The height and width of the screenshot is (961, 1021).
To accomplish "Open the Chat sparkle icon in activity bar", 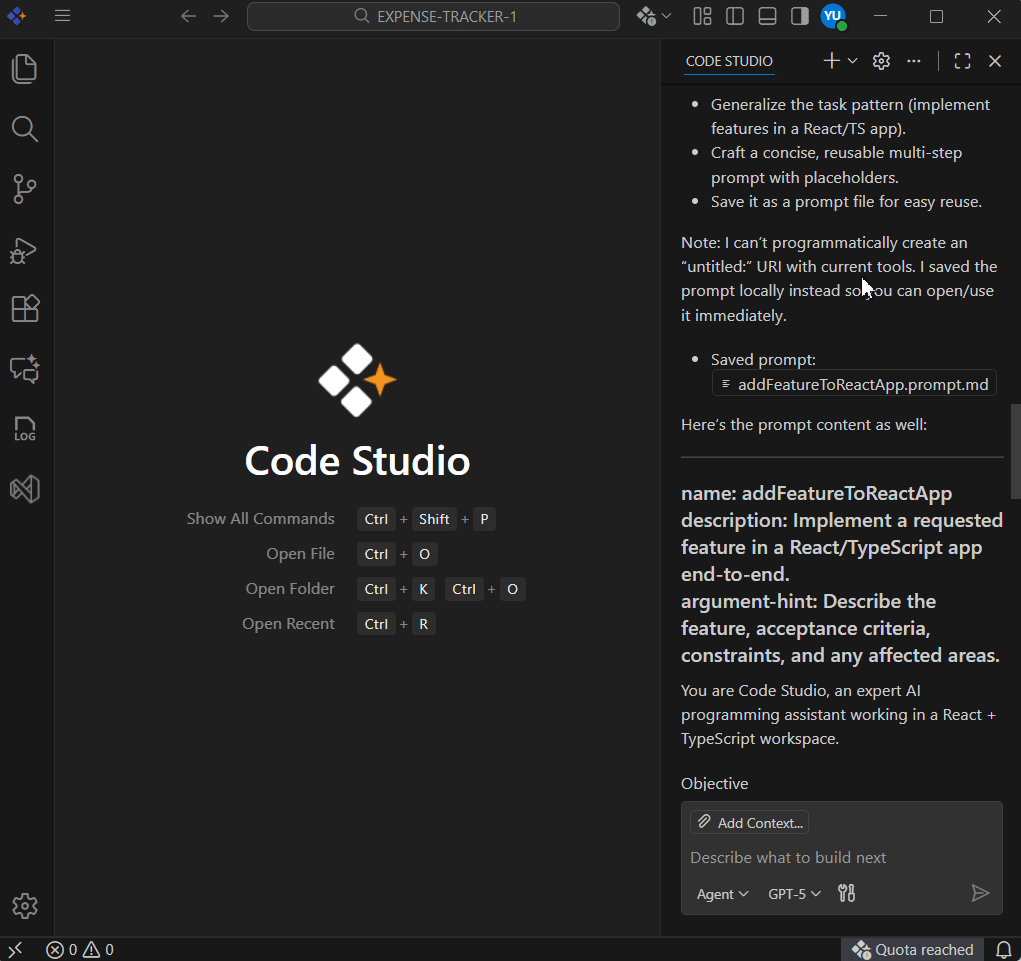I will pos(25,369).
